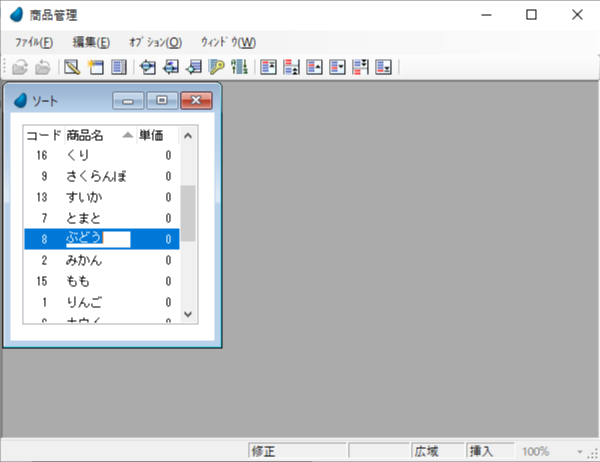Click the blue list document toolbar icon
The image size is (600, 462).
click(119, 68)
